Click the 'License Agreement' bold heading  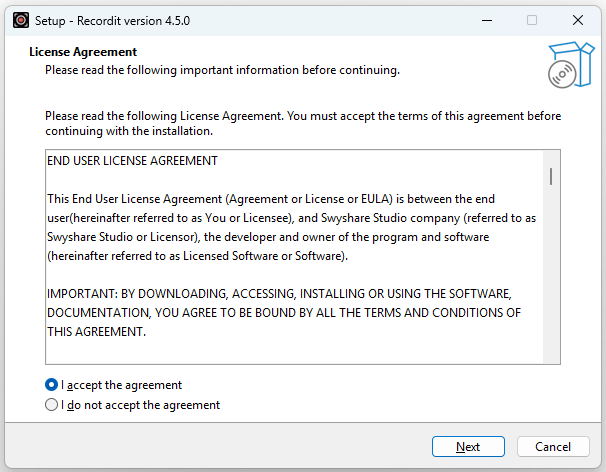click(x=83, y=52)
